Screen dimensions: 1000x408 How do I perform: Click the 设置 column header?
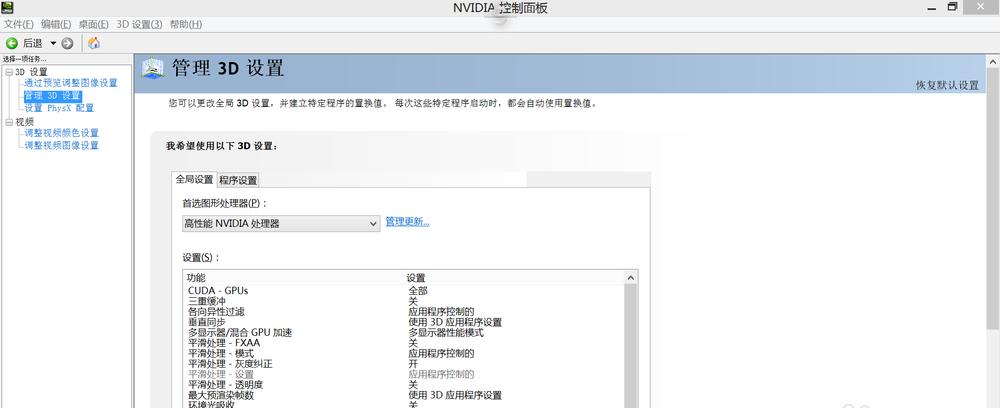[x=416, y=278]
